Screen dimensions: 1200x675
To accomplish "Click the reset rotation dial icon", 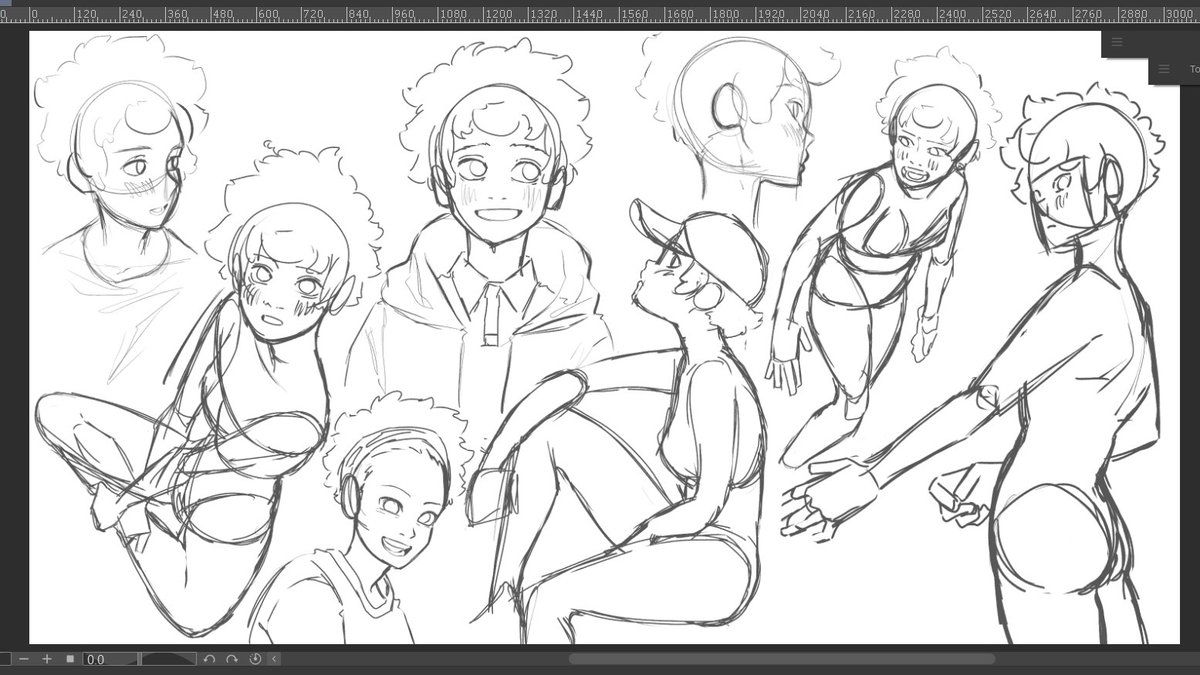I will pyautogui.click(x=255, y=659).
